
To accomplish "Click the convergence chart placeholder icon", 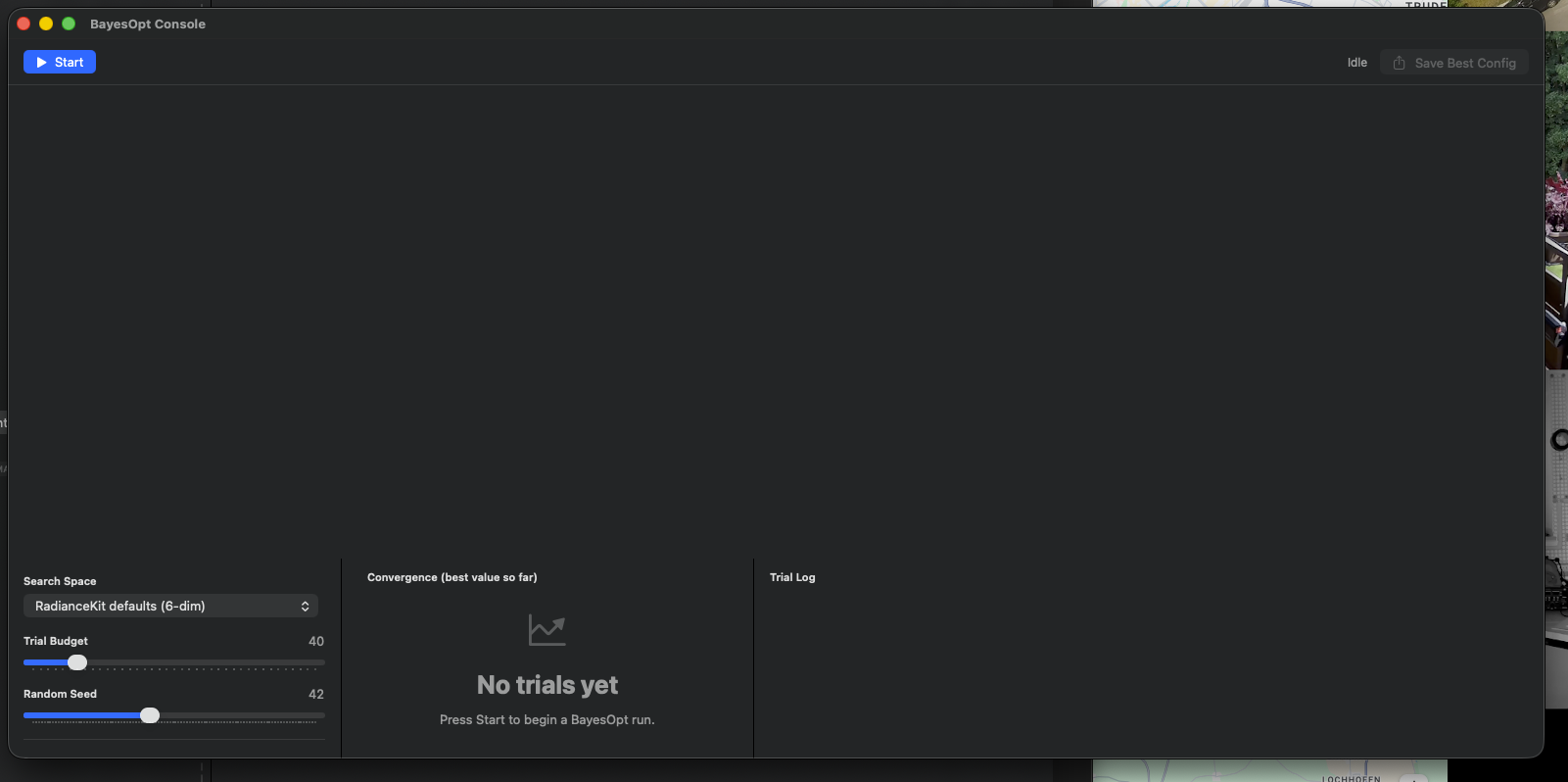I will click(x=546, y=630).
